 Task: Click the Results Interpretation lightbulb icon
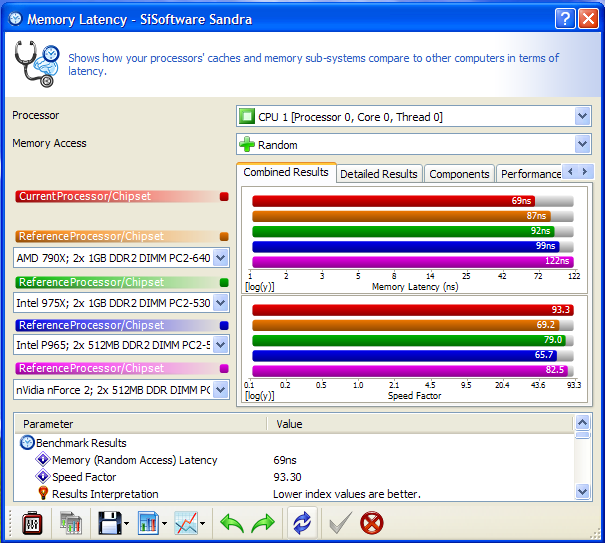pos(43,493)
